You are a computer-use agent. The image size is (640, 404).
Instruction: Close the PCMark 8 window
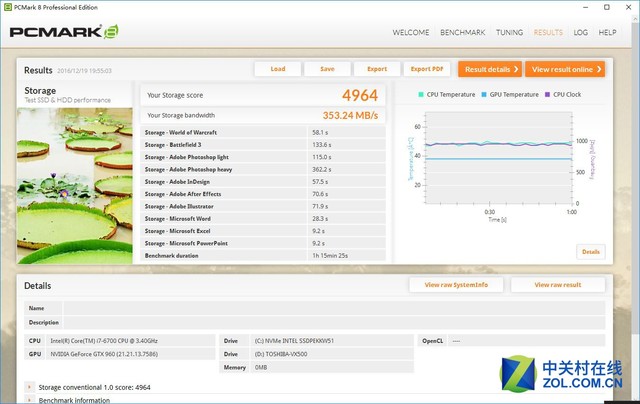629,7
